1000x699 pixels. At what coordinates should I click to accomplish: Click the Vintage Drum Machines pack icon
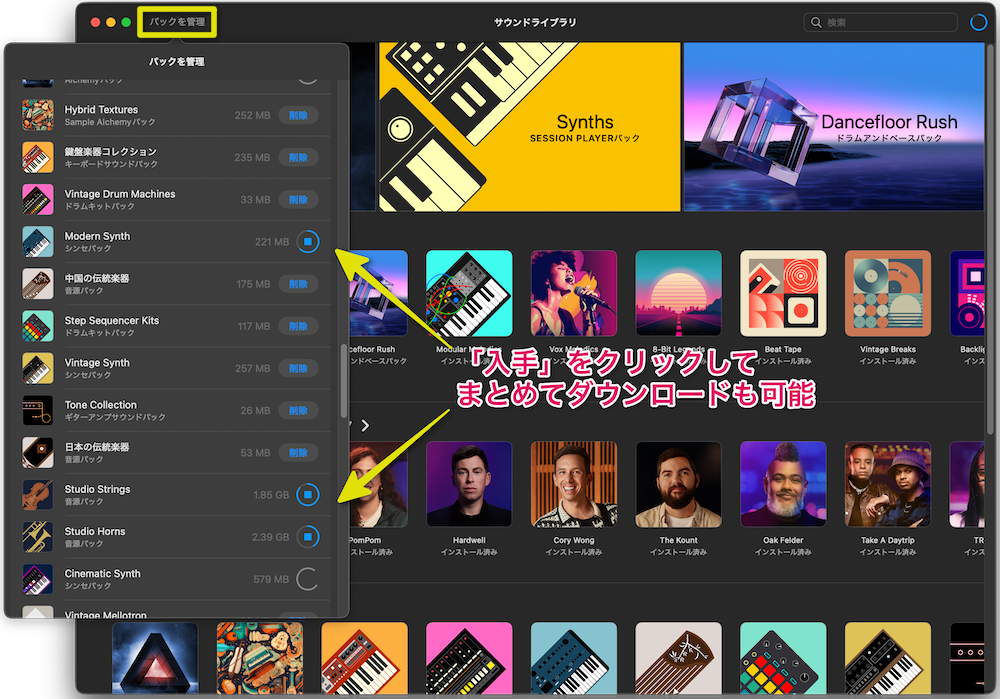pos(37,199)
